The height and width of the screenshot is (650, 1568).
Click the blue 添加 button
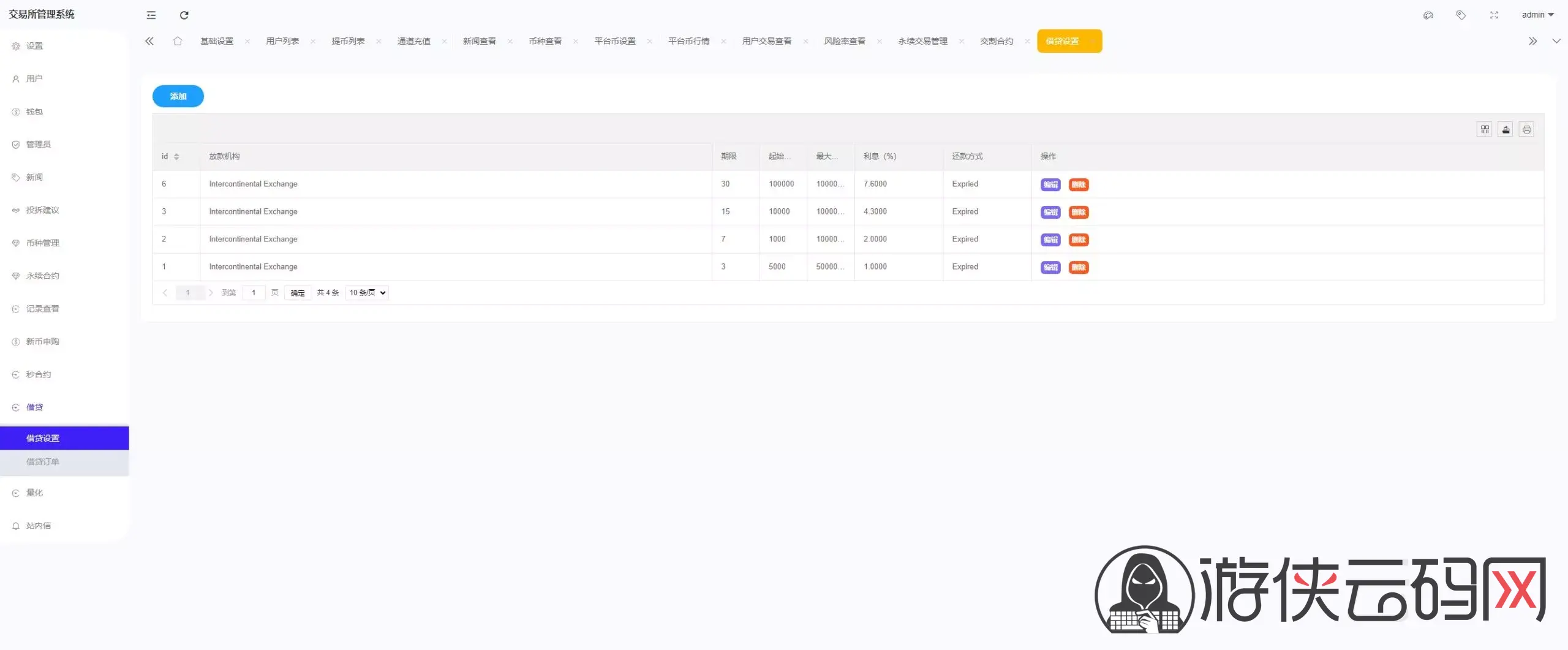click(178, 96)
